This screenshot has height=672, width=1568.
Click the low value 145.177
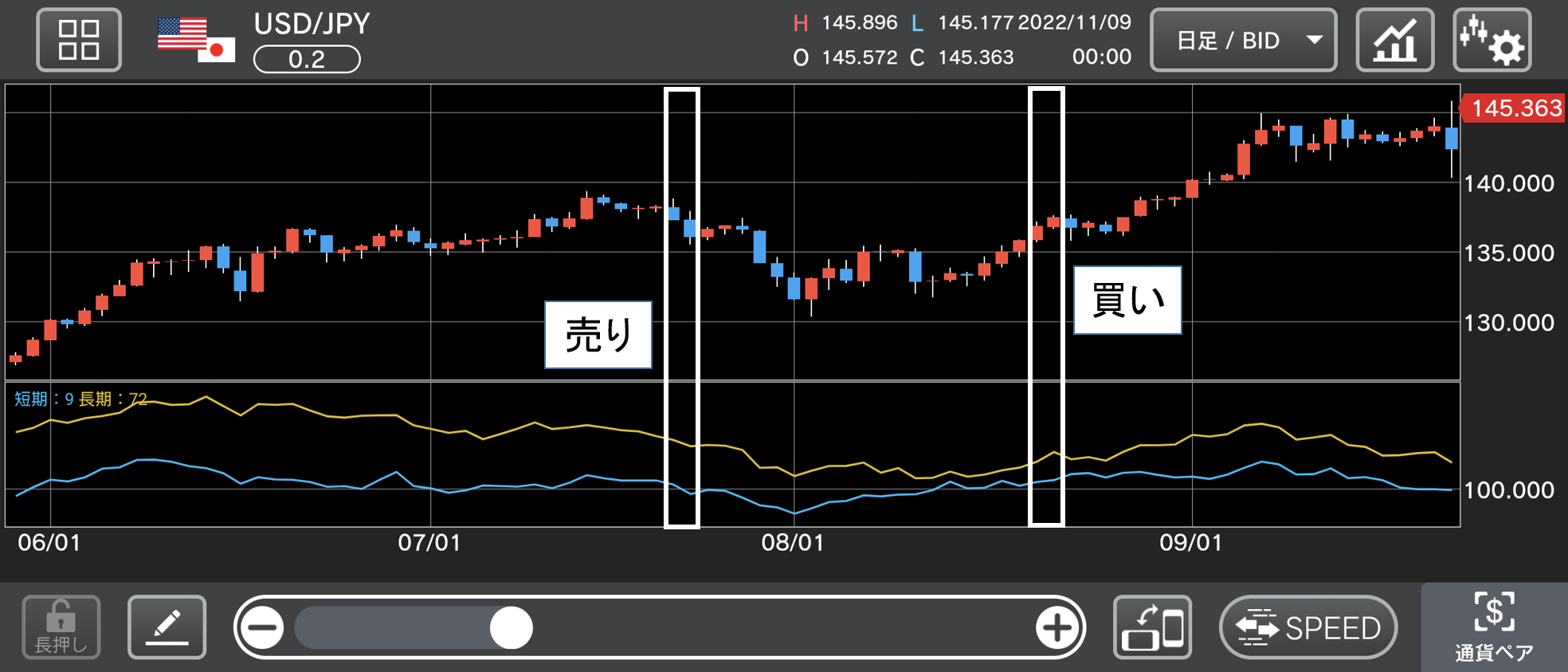[975, 22]
